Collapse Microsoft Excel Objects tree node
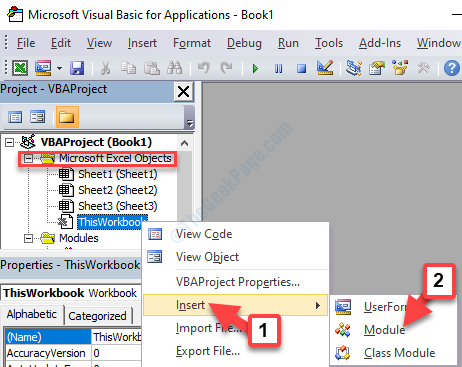The image size is (462, 367). tap(28, 159)
